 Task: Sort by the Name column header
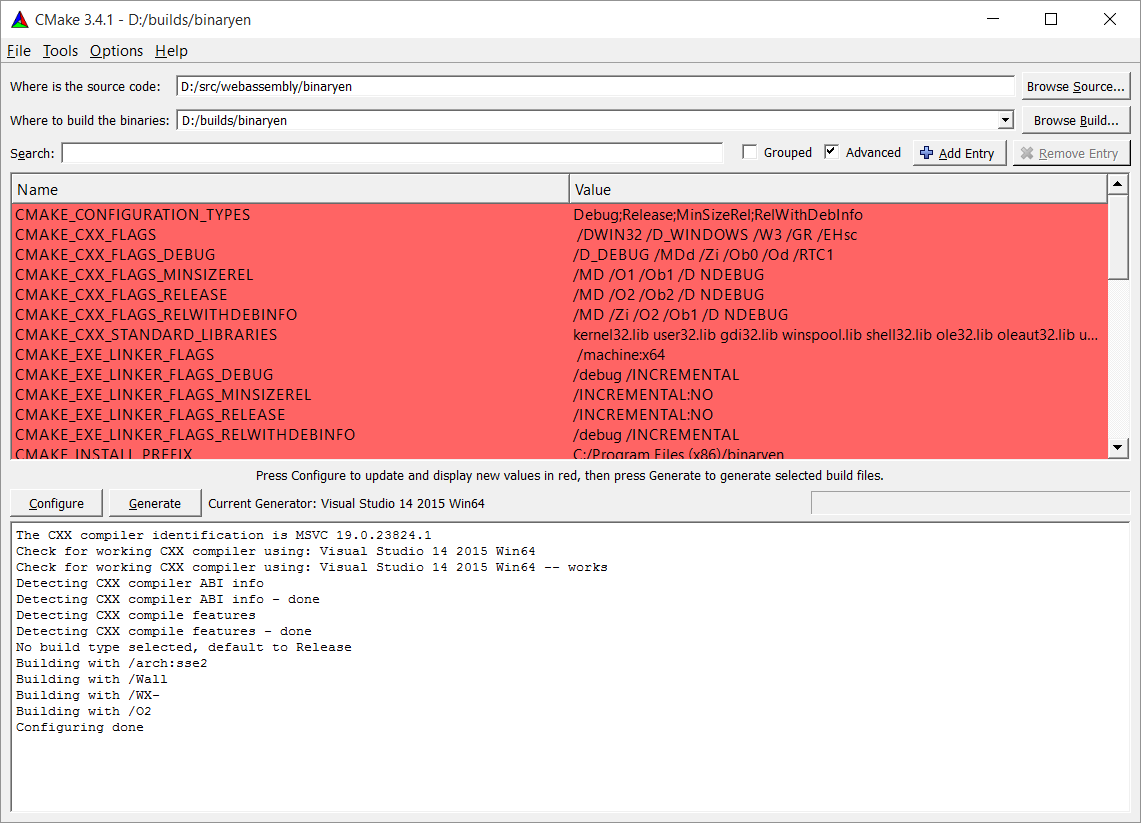pos(290,189)
